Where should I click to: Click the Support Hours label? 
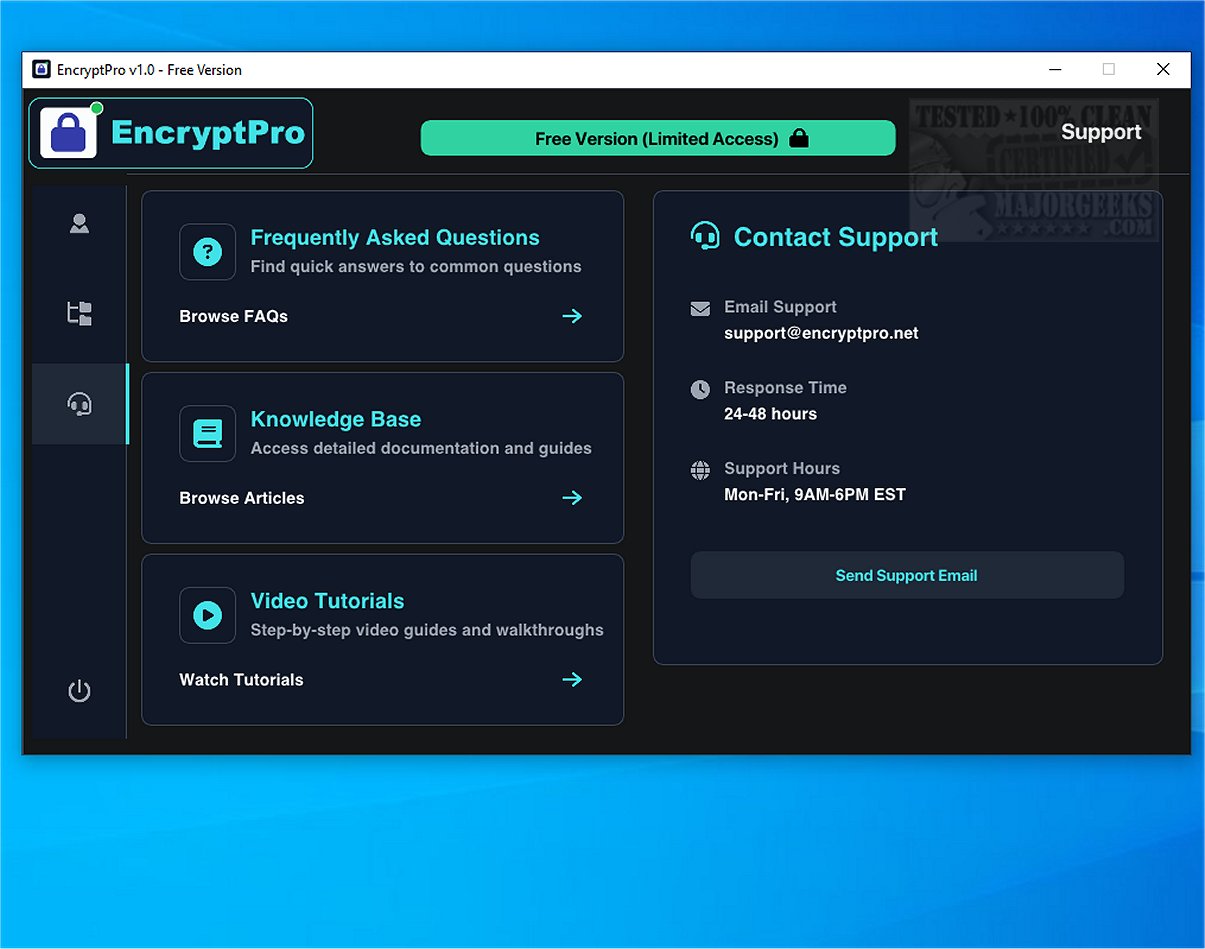(x=782, y=469)
